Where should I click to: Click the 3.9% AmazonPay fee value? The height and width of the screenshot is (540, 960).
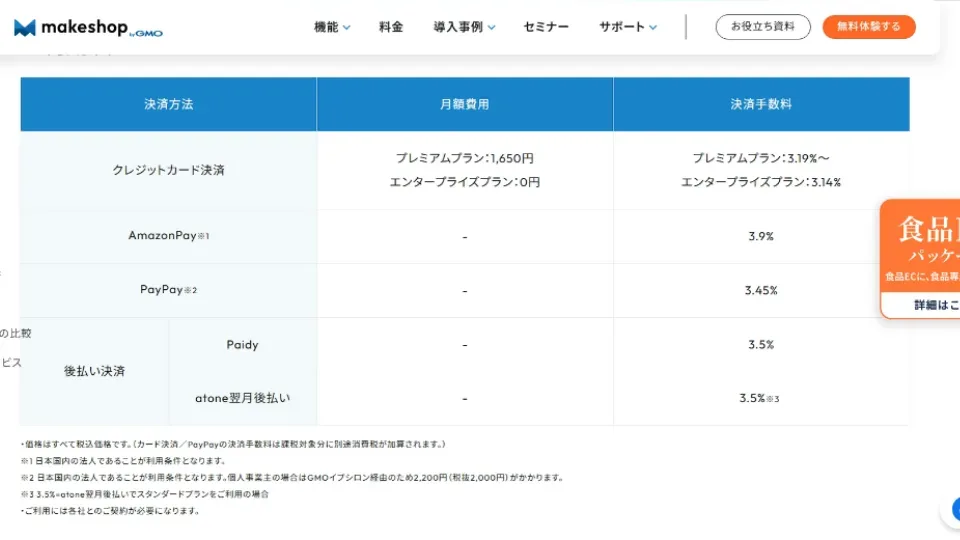(761, 236)
